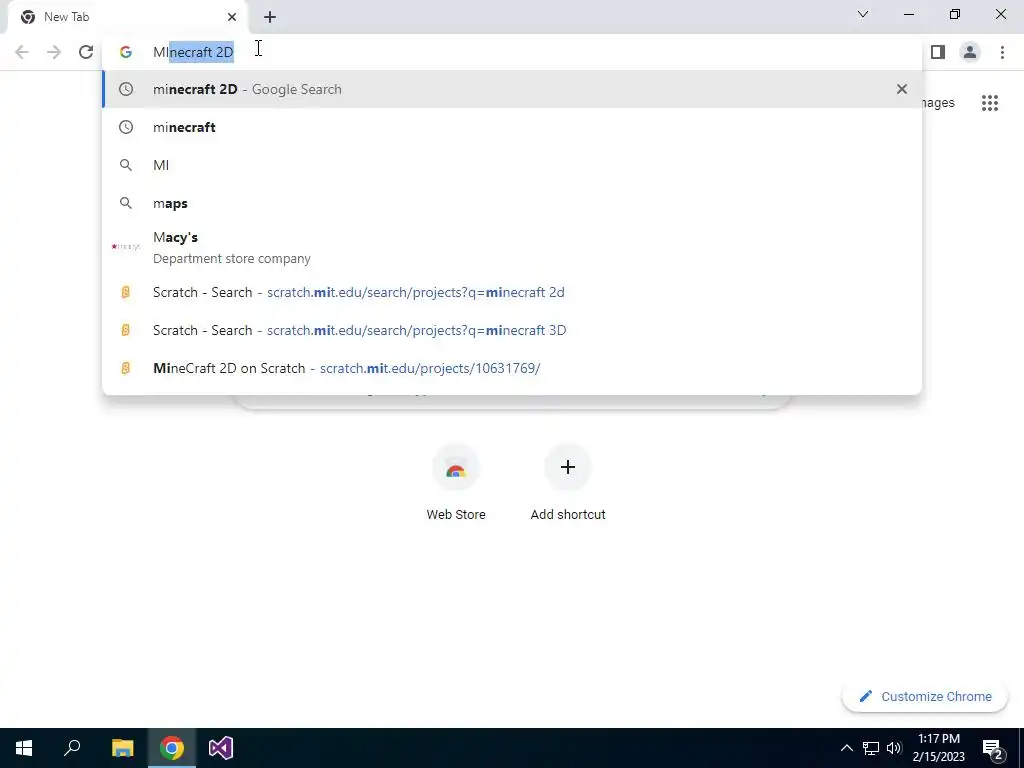This screenshot has height=768, width=1024.
Task: Open the tab search dropdown chevron
Action: [863, 14]
